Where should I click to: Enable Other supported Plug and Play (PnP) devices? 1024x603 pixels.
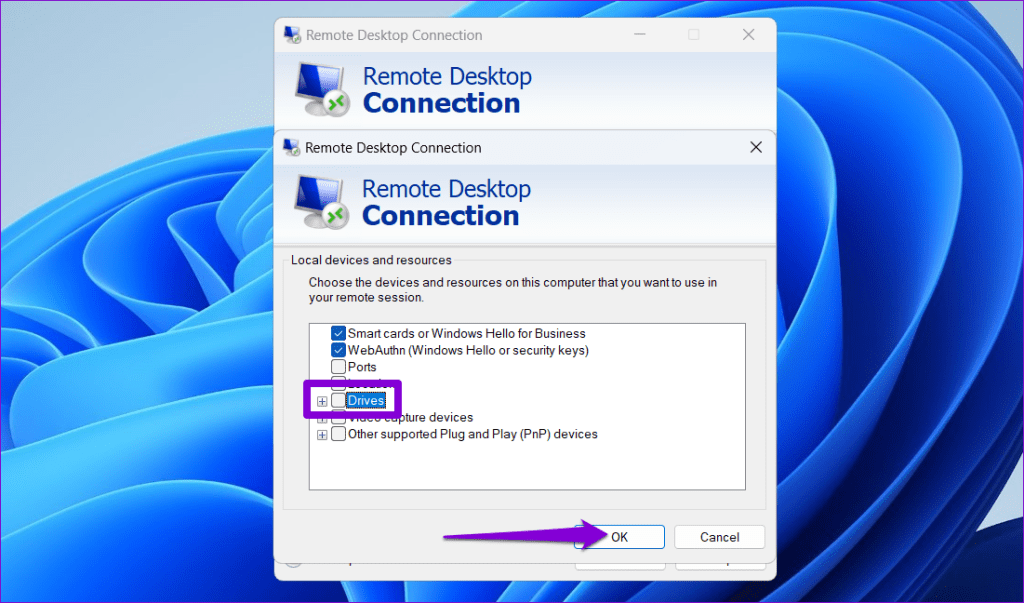(338, 433)
